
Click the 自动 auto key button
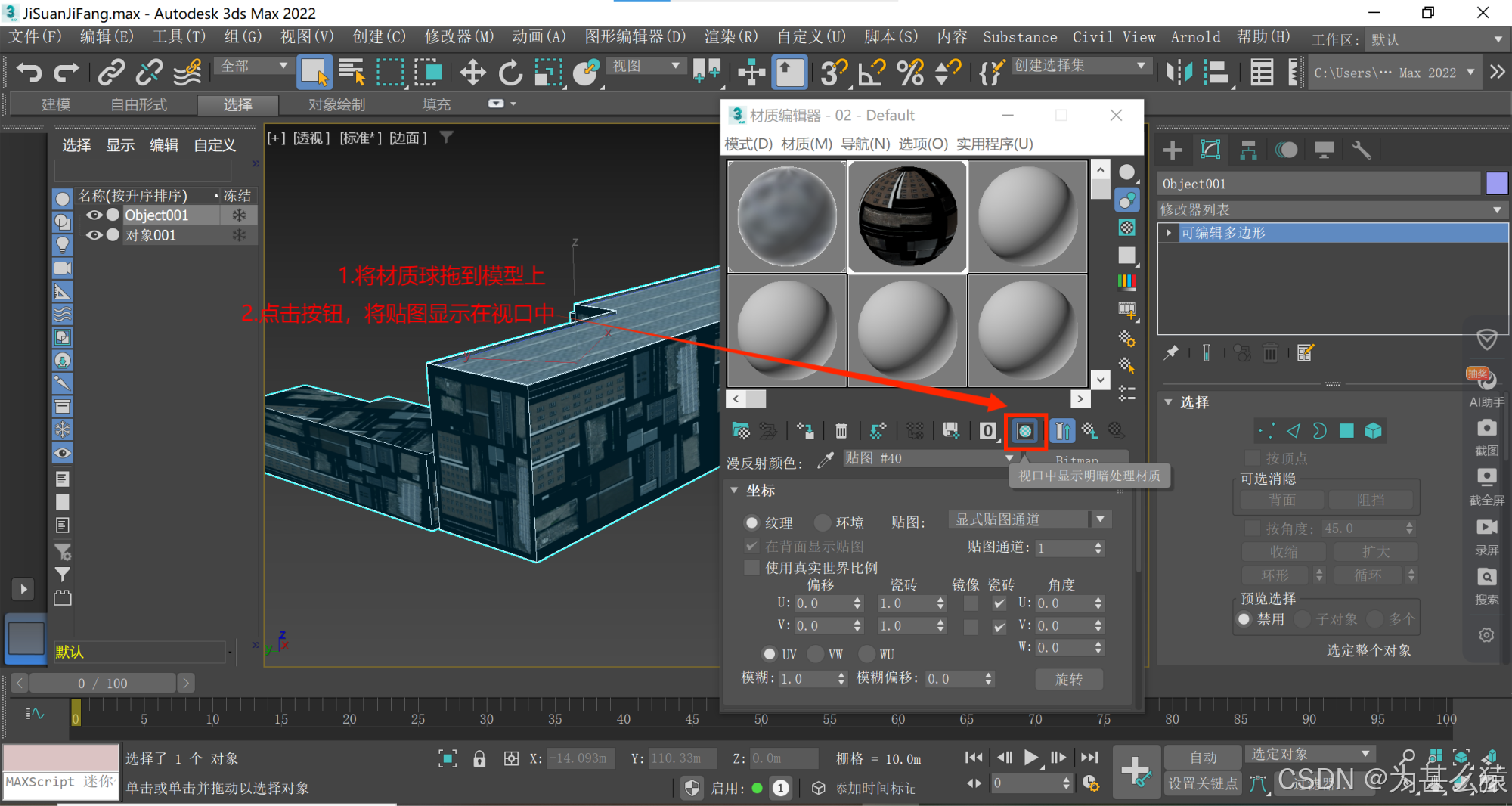(x=1203, y=757)
